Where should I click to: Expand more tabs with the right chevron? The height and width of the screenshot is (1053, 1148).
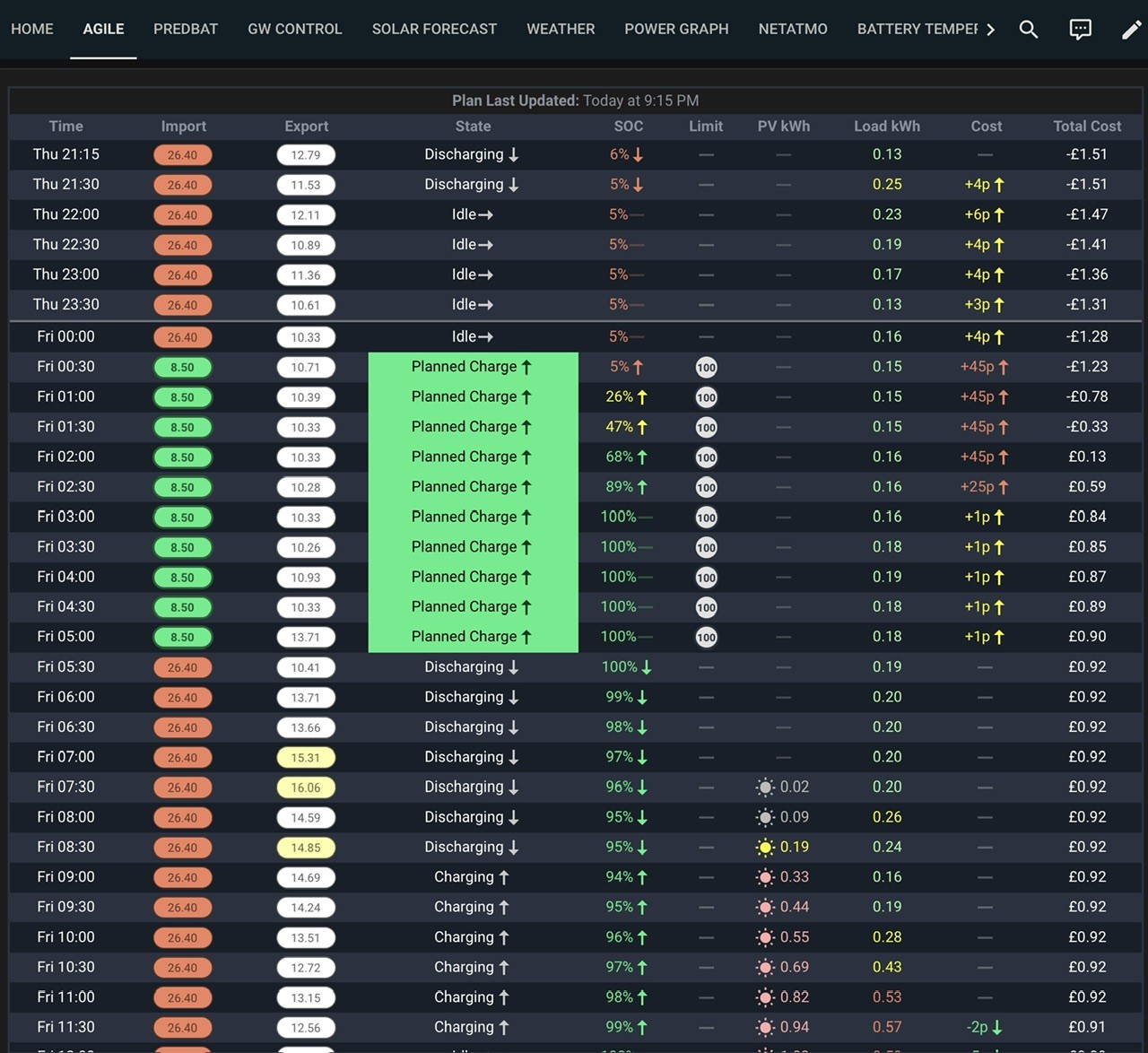tap(990, 30)
